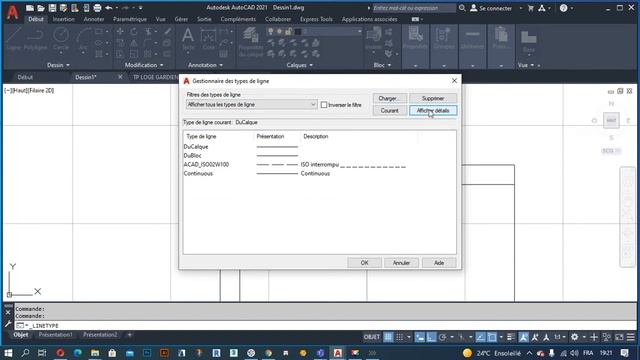Click the search magnifier in title bar
This screenshot has height=360, width=640.
point(462,8)
